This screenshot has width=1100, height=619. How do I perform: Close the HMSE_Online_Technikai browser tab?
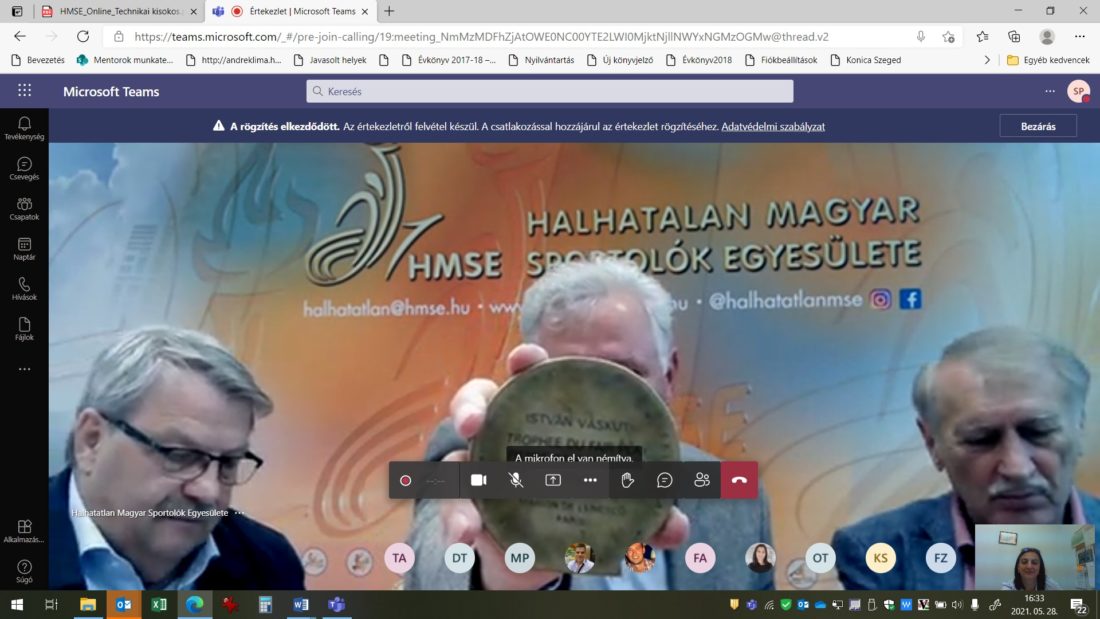point(194,11)
